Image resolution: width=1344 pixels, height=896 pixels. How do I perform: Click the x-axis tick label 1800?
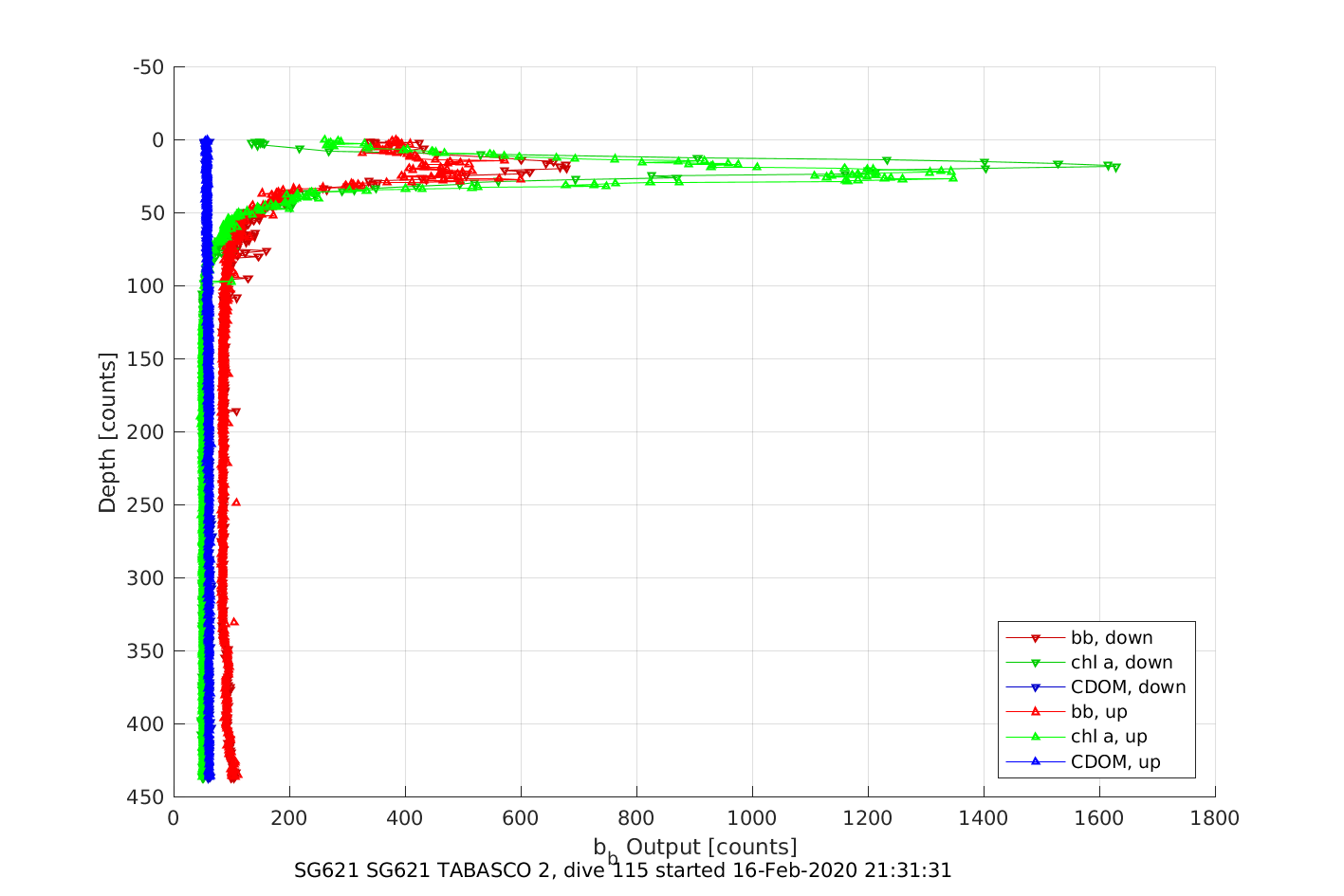(1215, 818)
